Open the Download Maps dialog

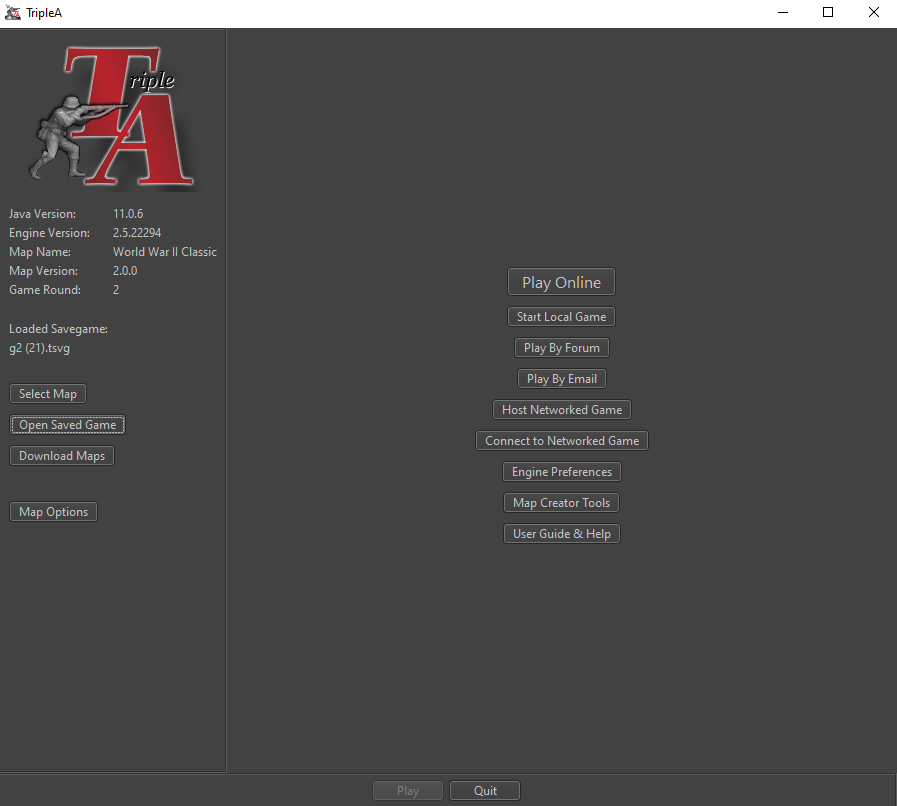[x=62, y=456]
